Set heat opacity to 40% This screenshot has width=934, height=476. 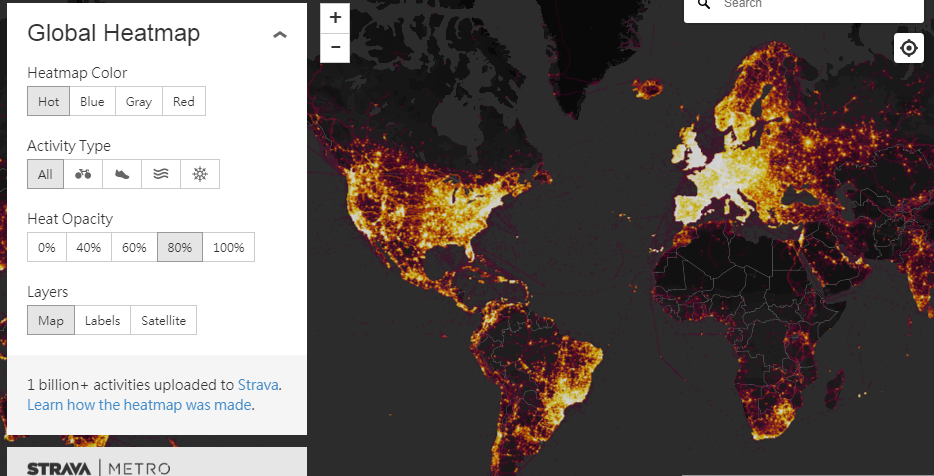pyautogui.click(x=89, y=247)
